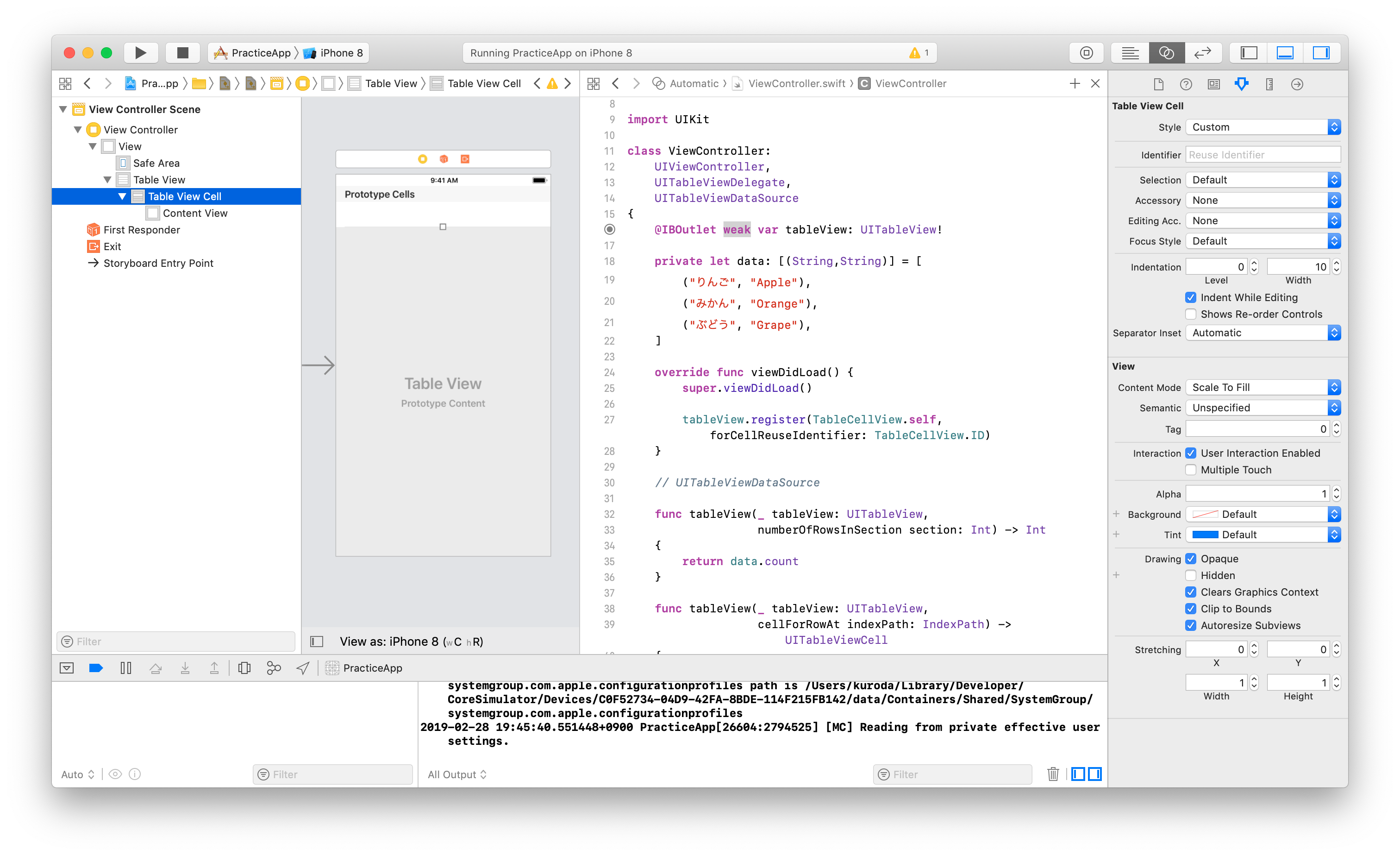Uncheck Indent While Editing
Image resolution: width=1400 pixels, height=856 pixels.
tap(1191, 297)
